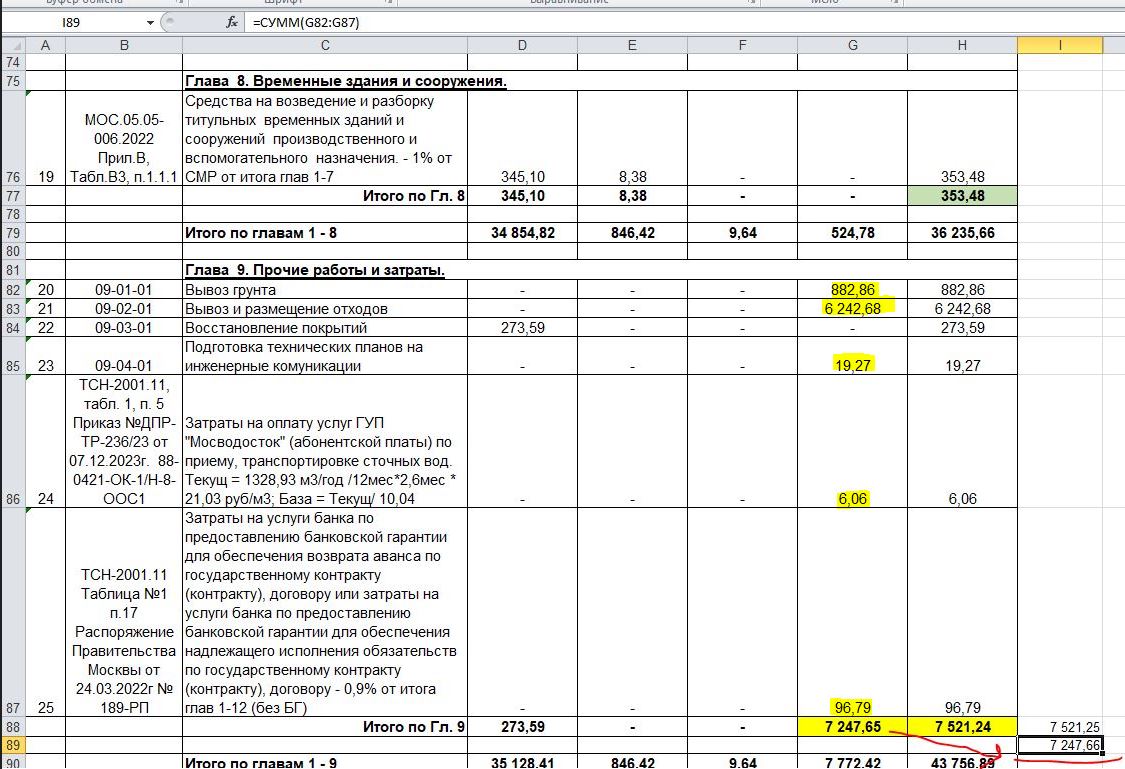Select the yellow total cell 7 247,65

coord(852,727)
